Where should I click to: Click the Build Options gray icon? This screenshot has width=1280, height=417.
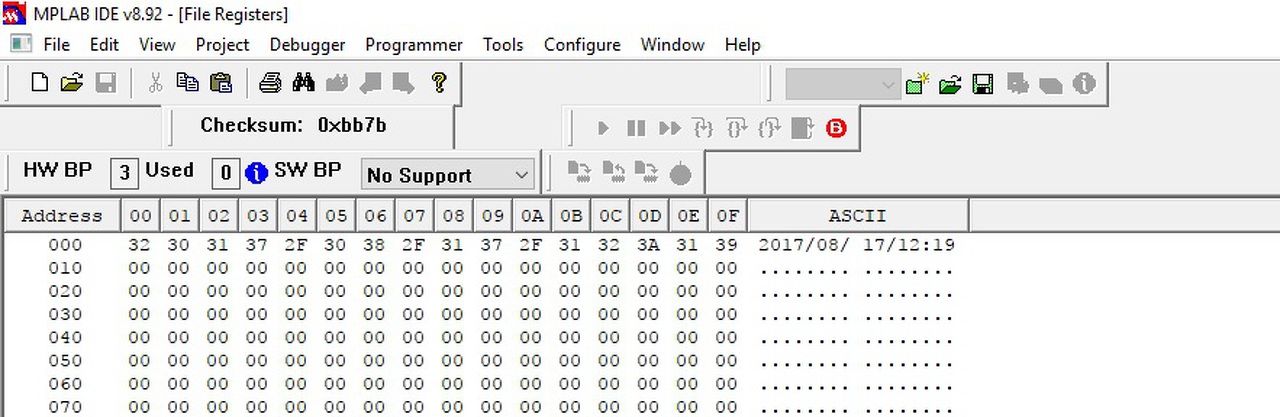[x=1018, y=84]
